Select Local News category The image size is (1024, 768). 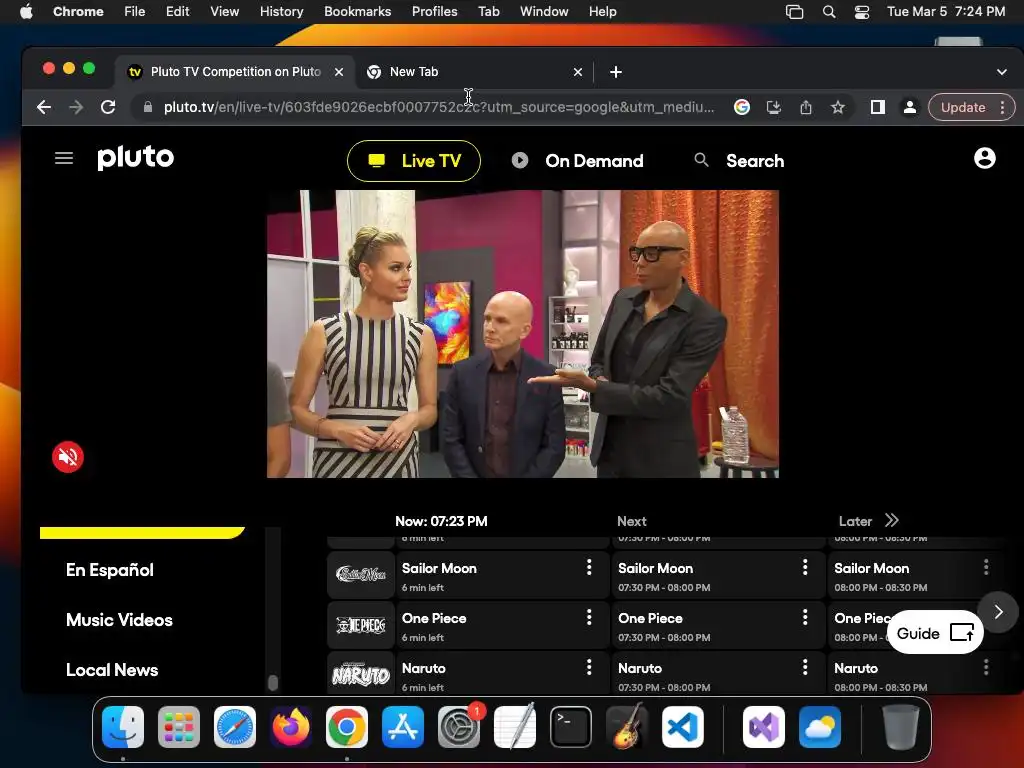[x=112, y=670]
